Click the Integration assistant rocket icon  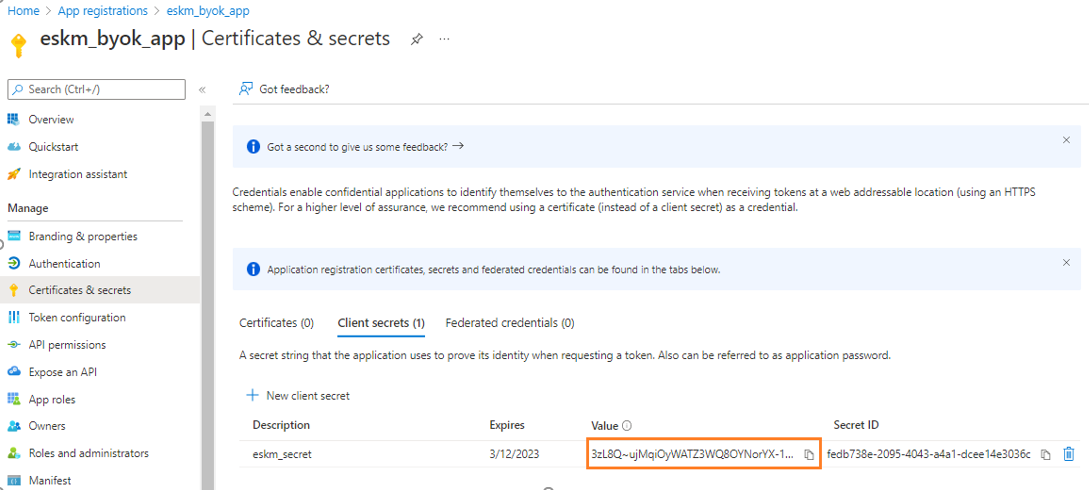[13, 174]
